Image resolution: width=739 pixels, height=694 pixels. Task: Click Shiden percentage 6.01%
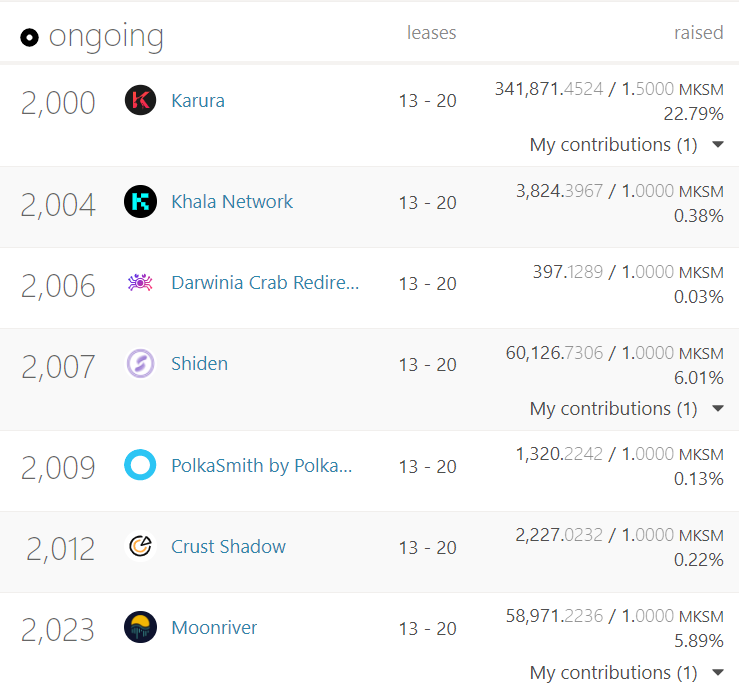[x=698, y=378]
